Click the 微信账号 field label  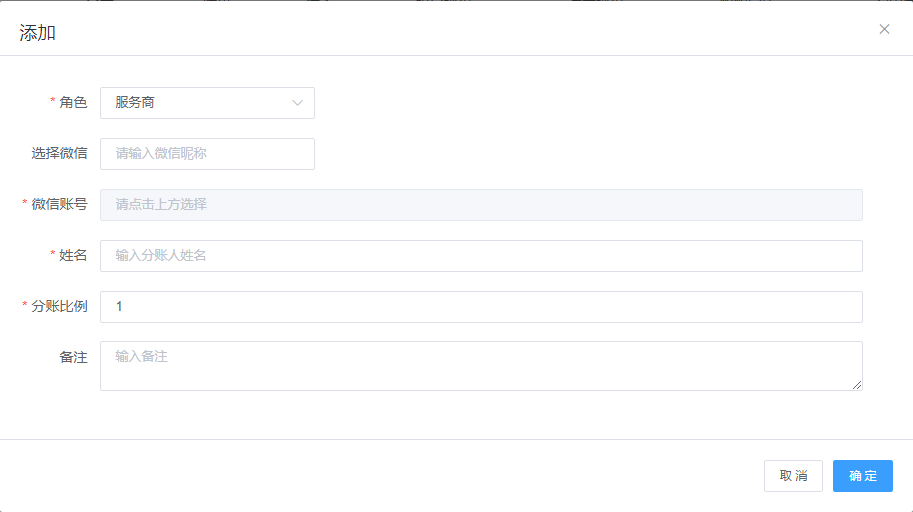pyautogui.click(x=59, y=204)
